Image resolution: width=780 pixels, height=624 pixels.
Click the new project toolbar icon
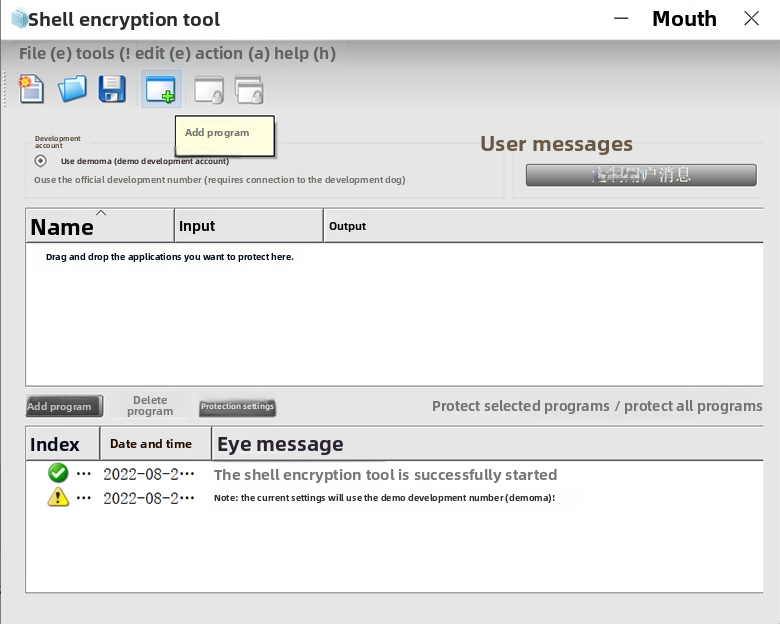coord(32,89)
